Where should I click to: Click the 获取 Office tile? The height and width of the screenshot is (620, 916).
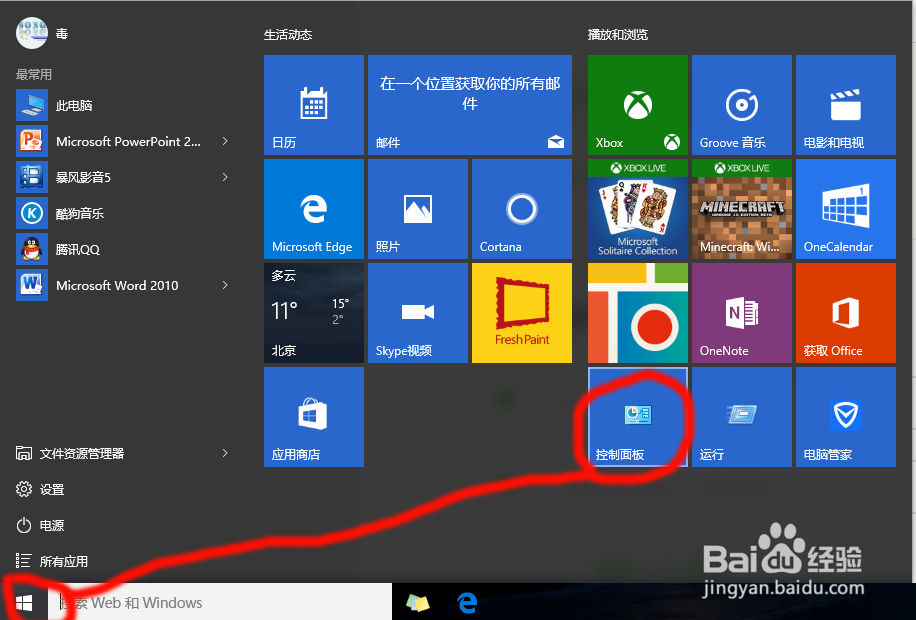click(845, 313)
